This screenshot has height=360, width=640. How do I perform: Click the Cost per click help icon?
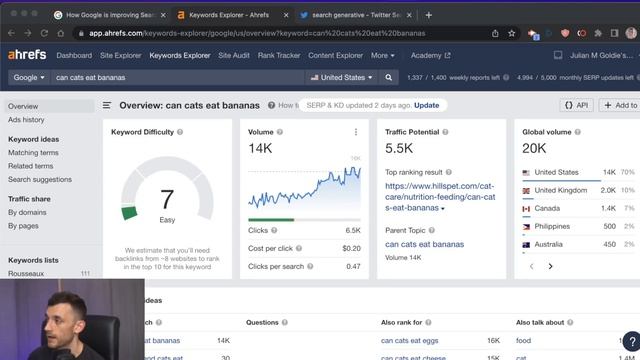299,248
